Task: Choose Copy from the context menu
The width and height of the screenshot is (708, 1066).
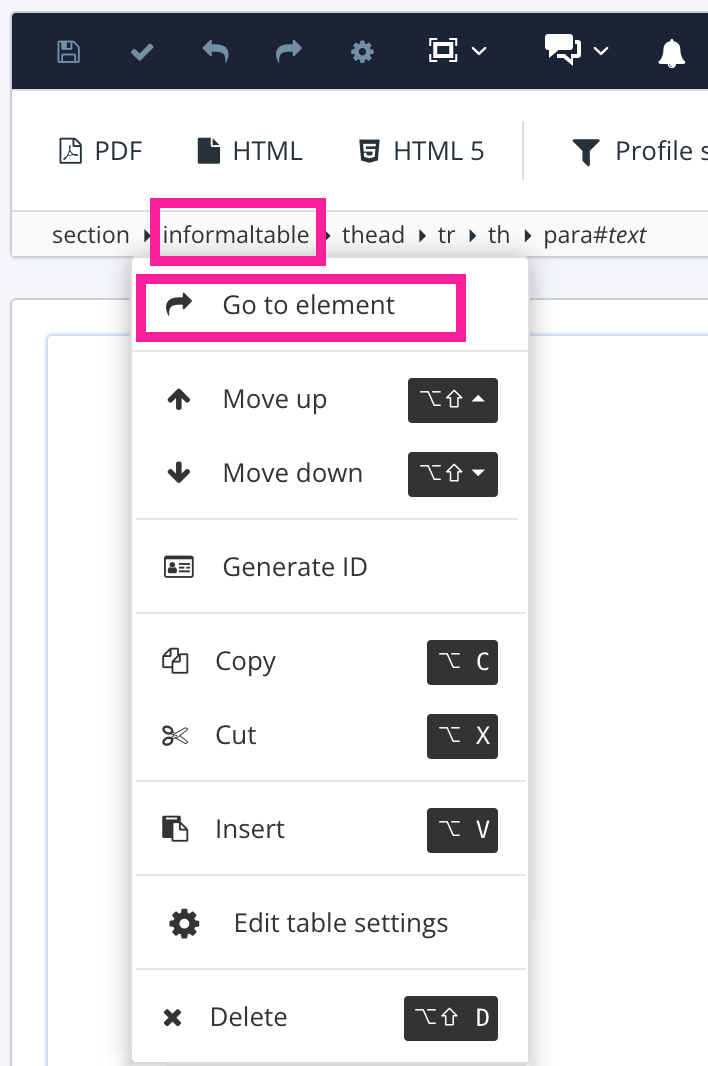Action: [x=245, y=661]
